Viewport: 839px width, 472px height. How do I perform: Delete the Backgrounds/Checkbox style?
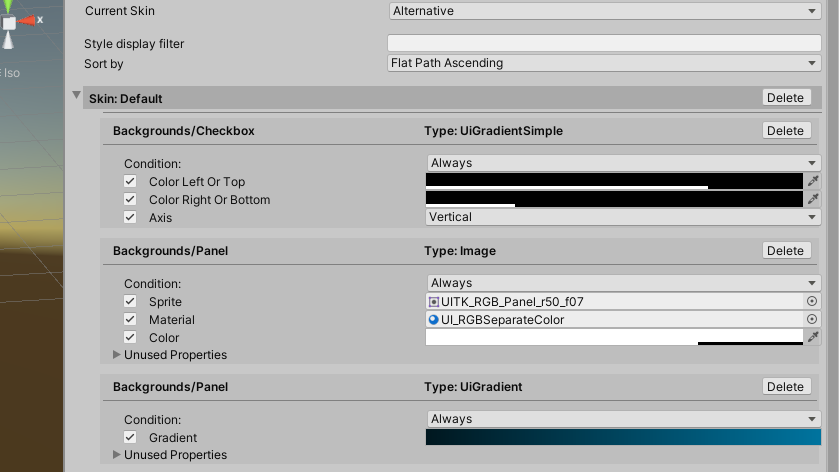pos(785,131)
